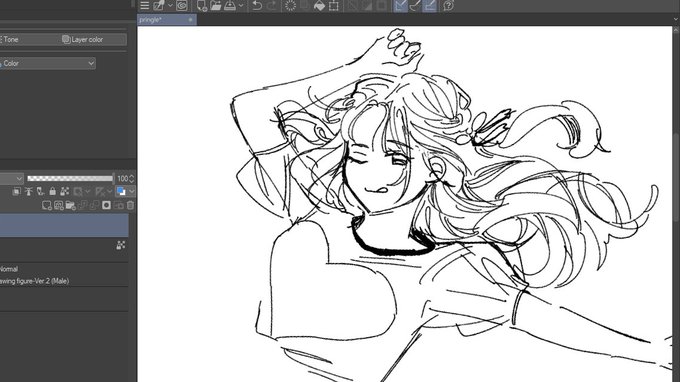The width and height of the screenshot is (680, 382).
Task: Toggle Set as Reference Layer lighthouse
Action: [x=29, y=191]
